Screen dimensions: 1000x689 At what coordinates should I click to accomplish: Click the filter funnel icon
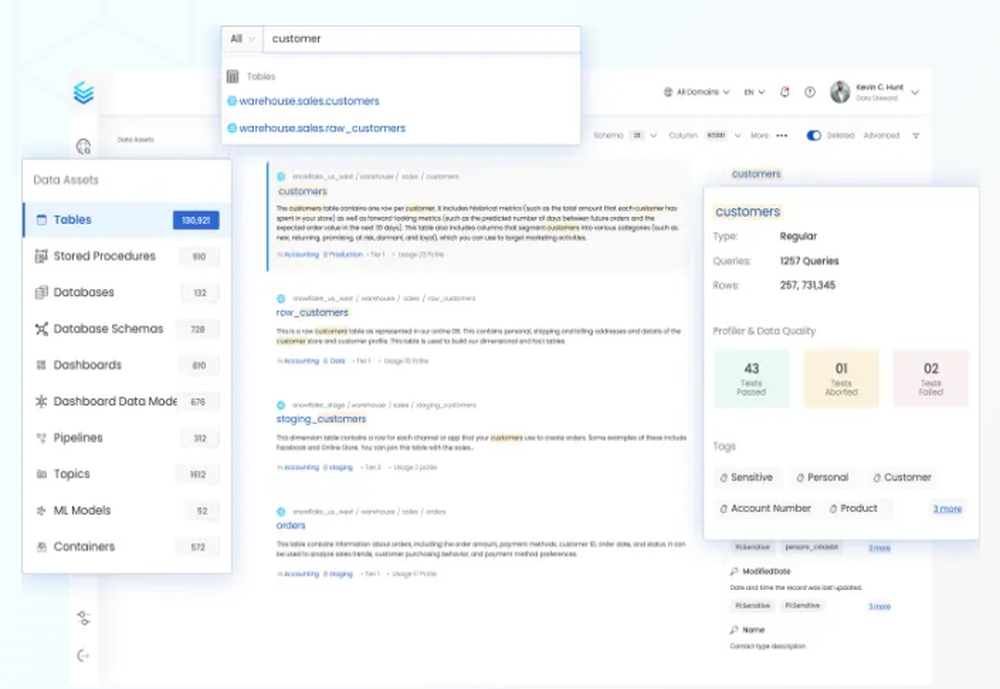coord(916,136)
